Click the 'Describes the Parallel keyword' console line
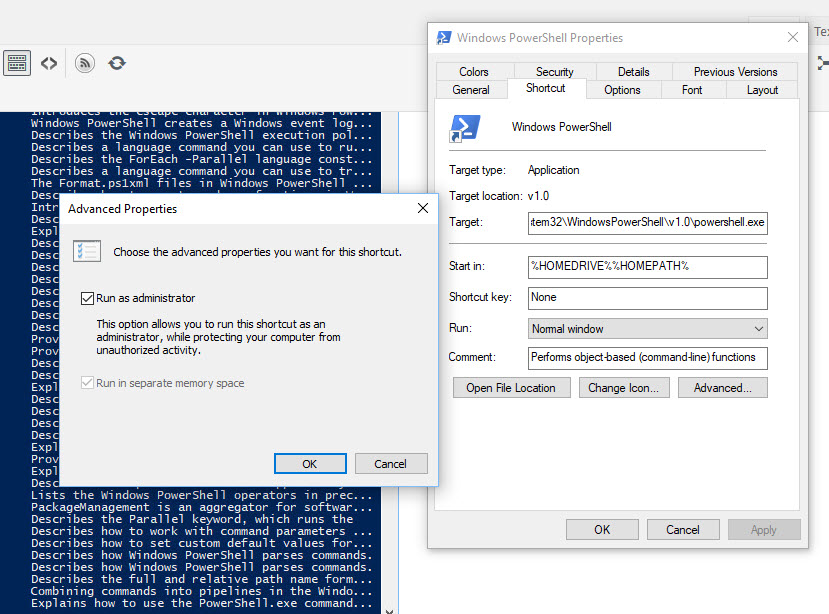Image resolution: width=829 pixels, height=614 pixels. 192,519
